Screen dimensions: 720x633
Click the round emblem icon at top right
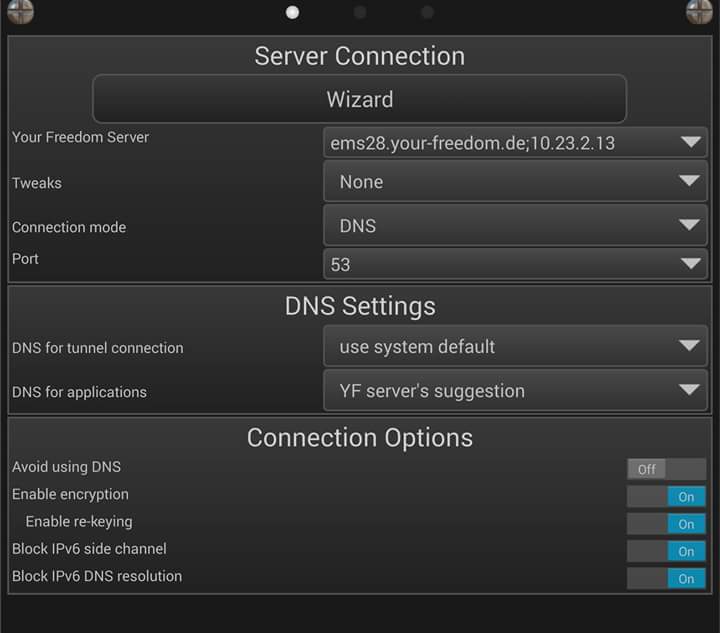click(x=699, y=10)
